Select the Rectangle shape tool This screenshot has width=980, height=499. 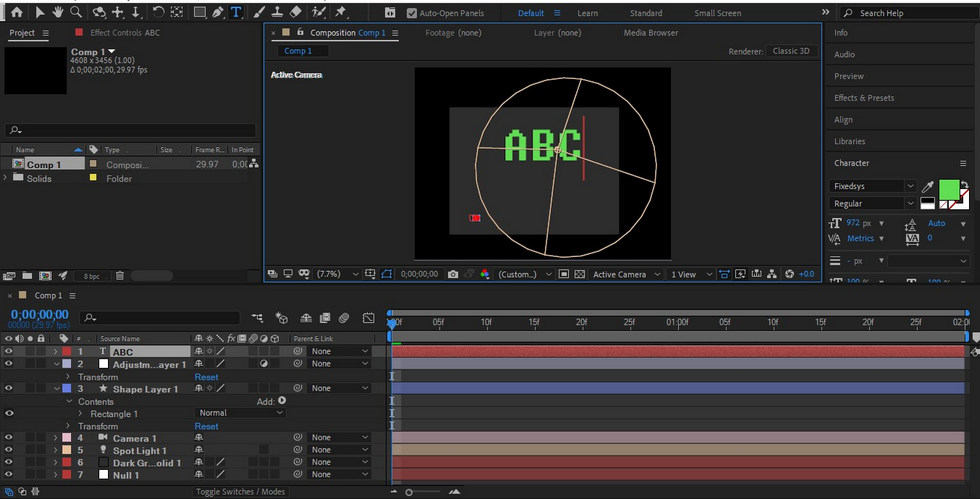pyautogui.click(x=199, y=12)
